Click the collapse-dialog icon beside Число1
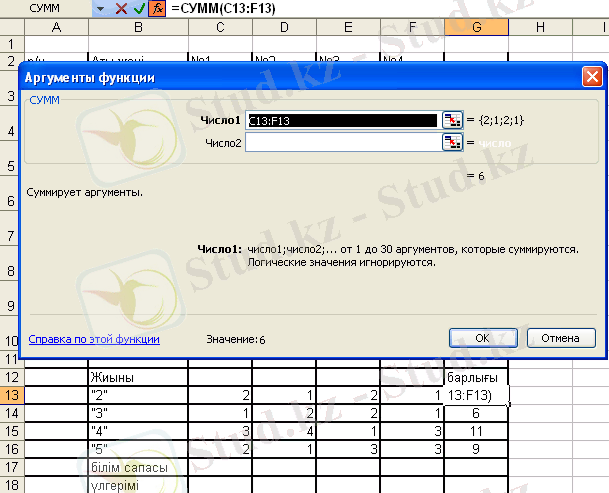The height and width of the screenshot is (493, 609). coord(451,120)
